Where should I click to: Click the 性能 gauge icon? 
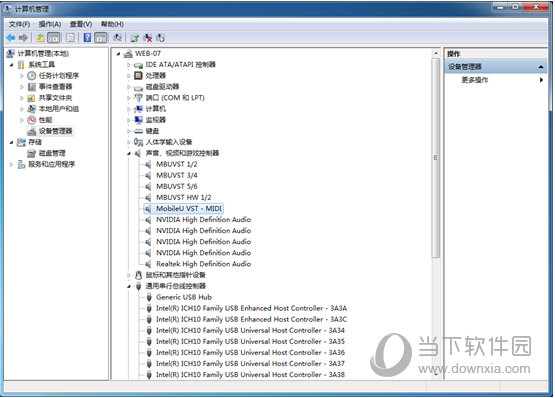[32, 120]
